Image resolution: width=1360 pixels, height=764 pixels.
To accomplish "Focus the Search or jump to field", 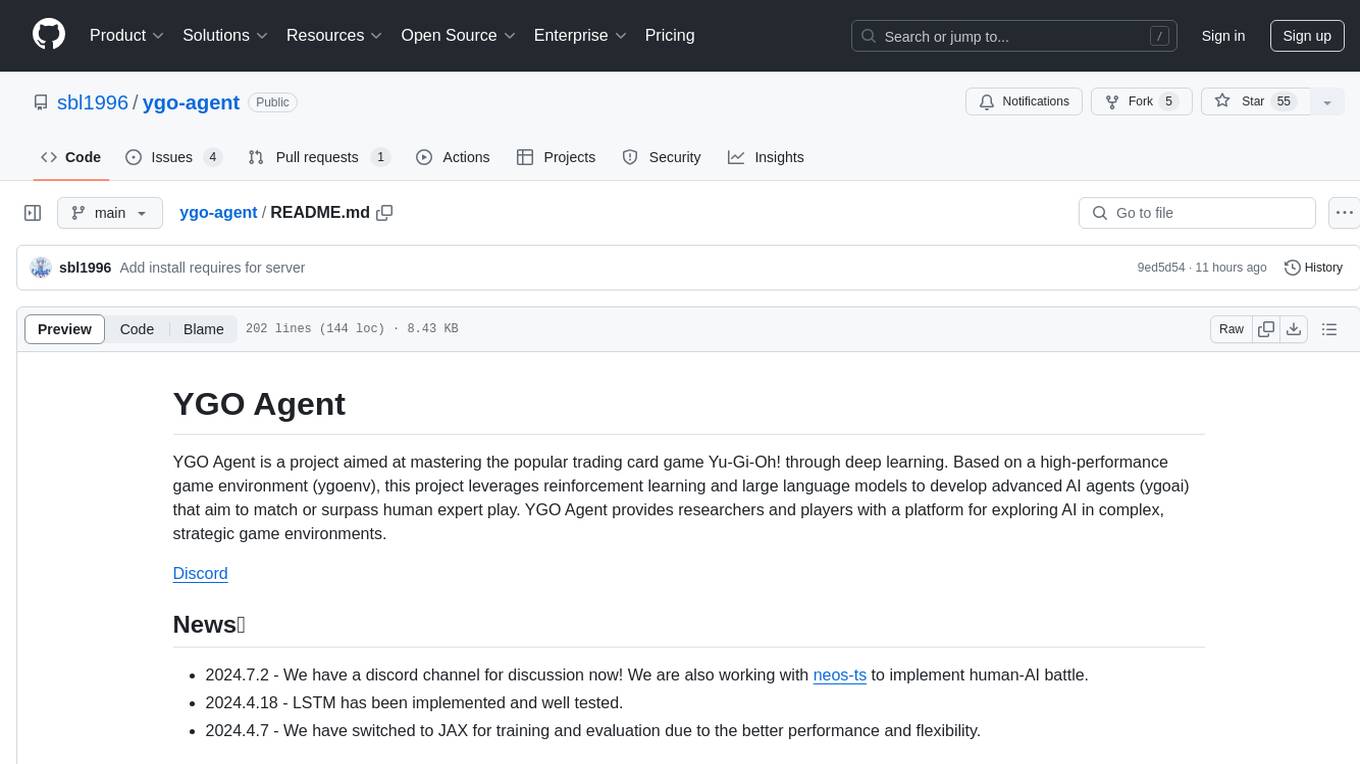I will [1014, 36].
